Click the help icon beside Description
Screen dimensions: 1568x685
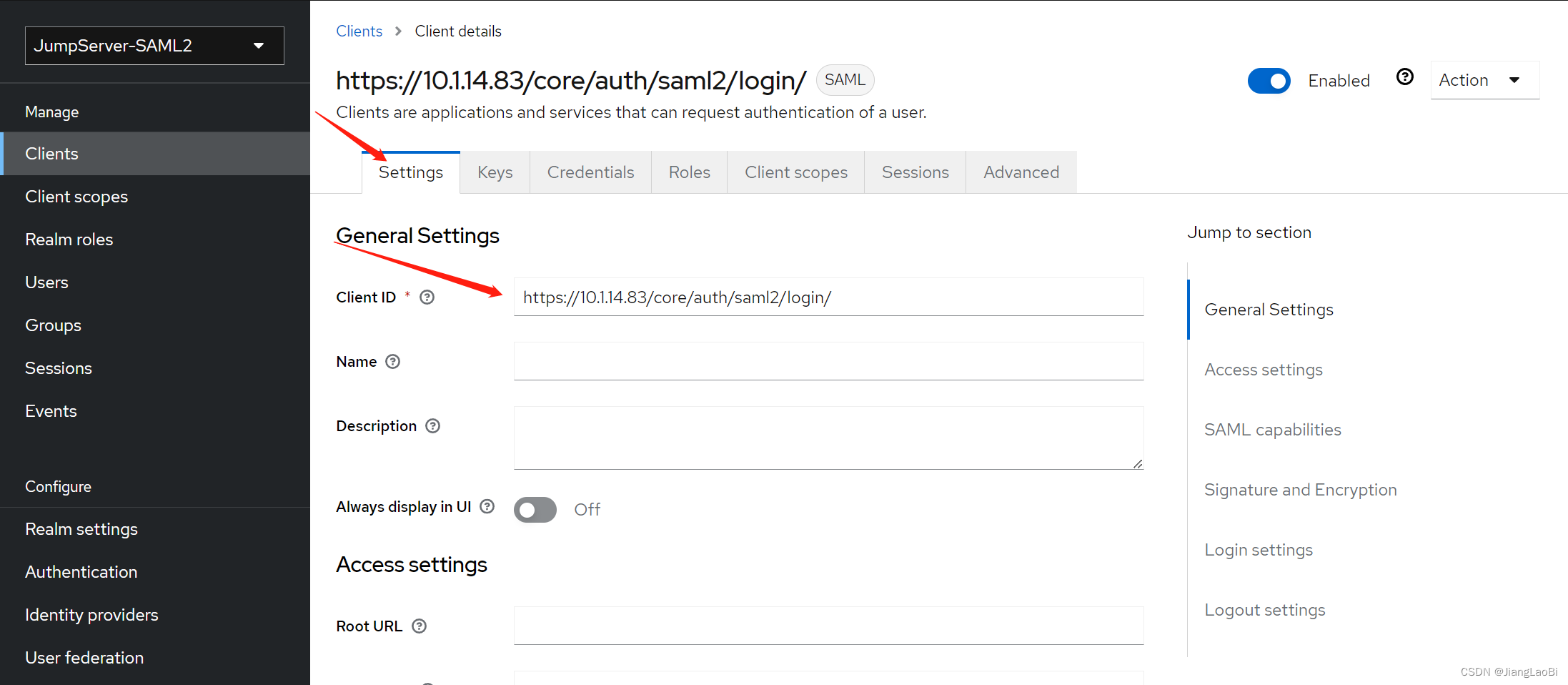tap(432, 425)
